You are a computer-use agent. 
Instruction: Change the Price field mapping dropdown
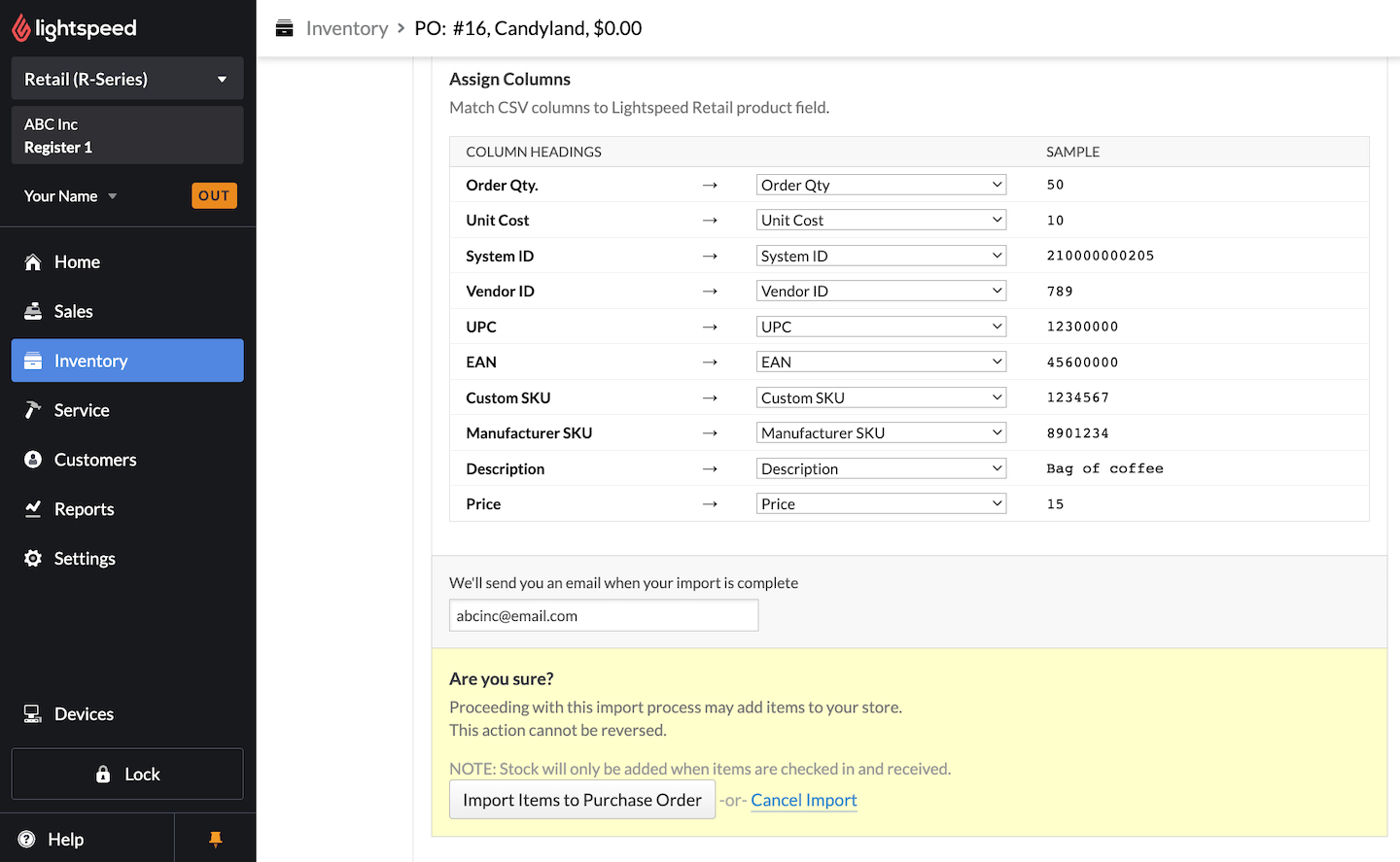tap(881, 504)
